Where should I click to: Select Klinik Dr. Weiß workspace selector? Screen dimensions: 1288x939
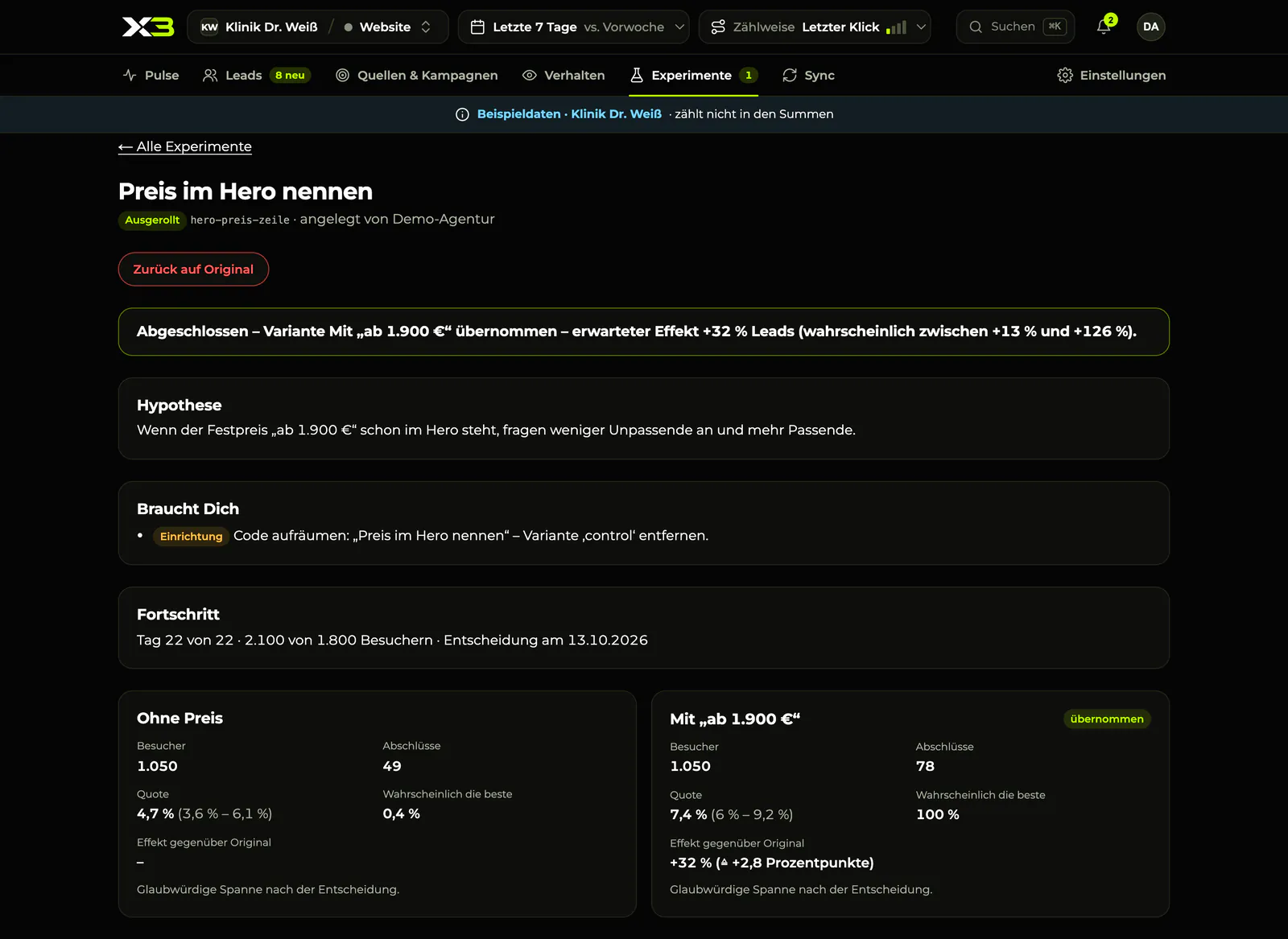[259, 27]
